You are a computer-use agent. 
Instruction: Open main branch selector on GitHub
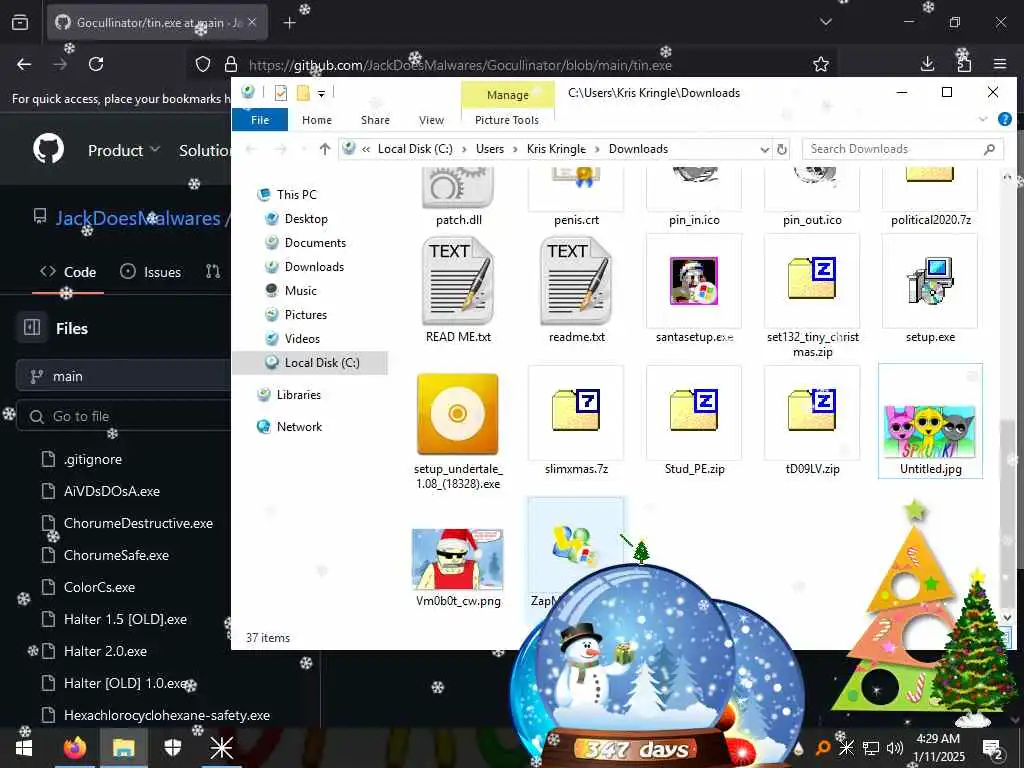point(123,376)
